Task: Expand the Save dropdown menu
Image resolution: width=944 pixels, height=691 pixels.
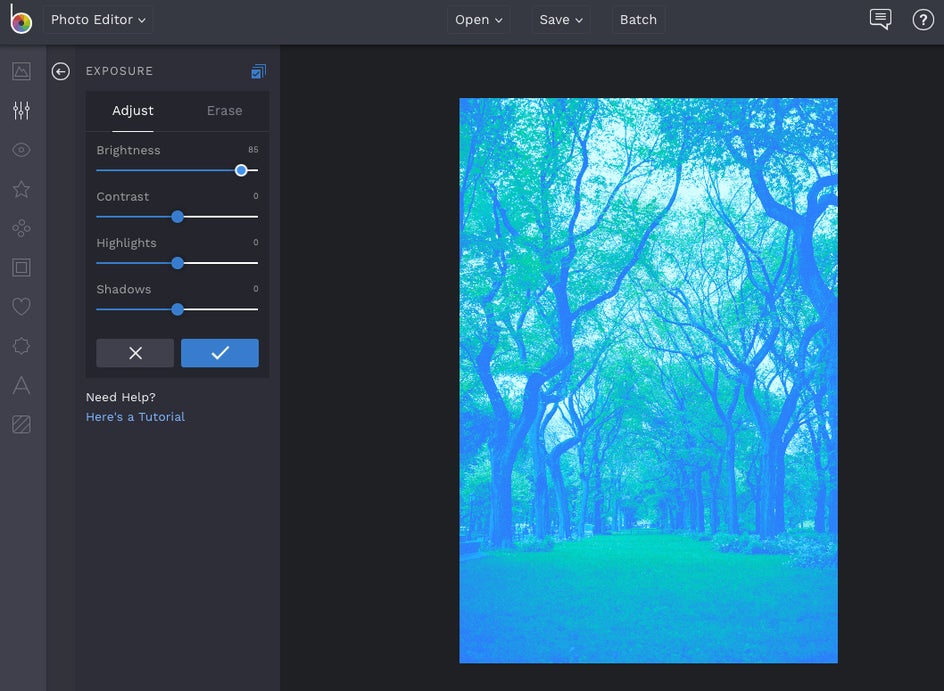Action: coord(561,20)
